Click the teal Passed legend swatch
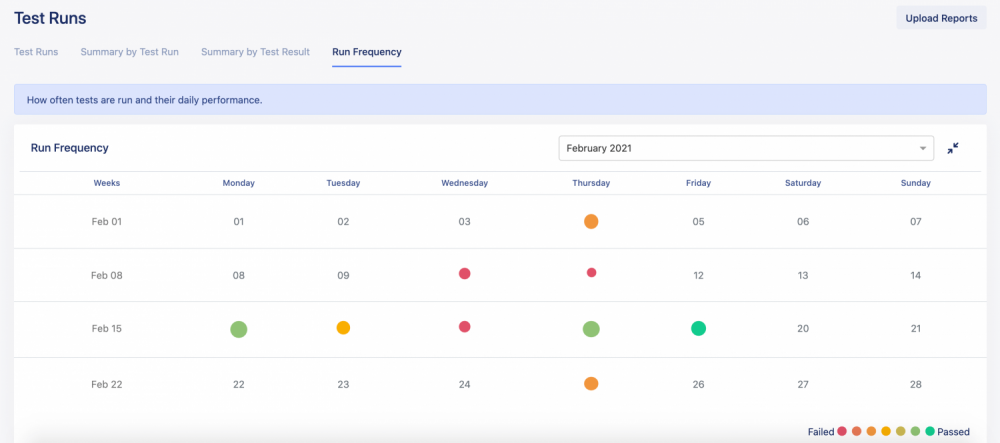The width and height of the screenshot is (1000, 443). [930, 432]
